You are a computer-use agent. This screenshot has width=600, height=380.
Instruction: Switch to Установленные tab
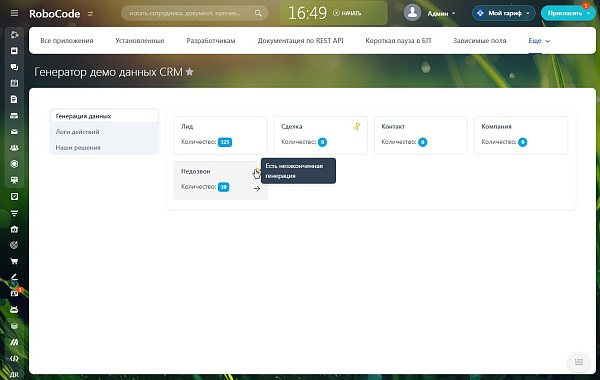[140, 41]
